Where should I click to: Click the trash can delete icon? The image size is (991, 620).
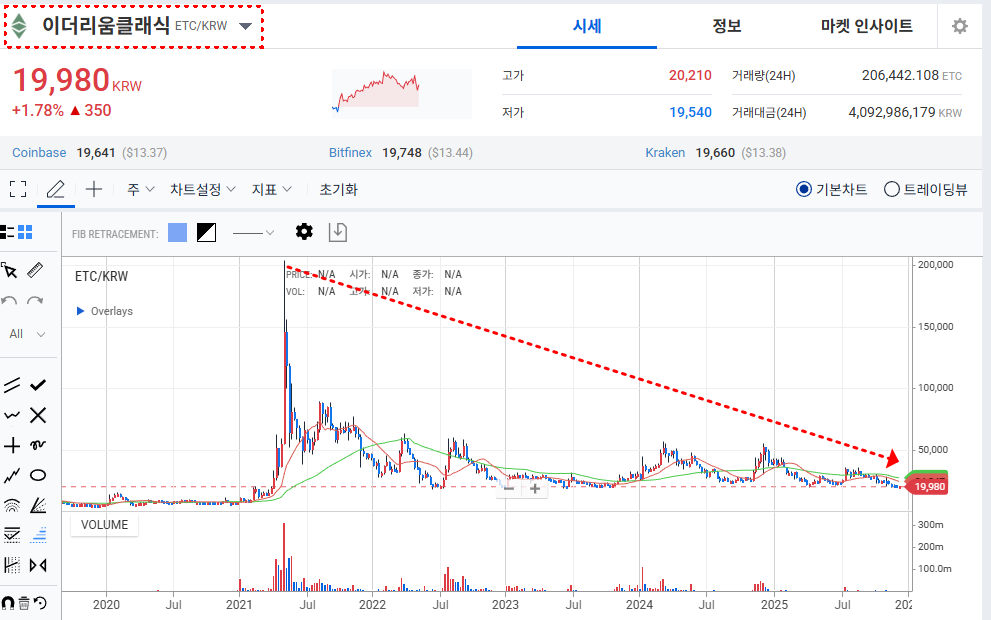[x=24, y=602]
